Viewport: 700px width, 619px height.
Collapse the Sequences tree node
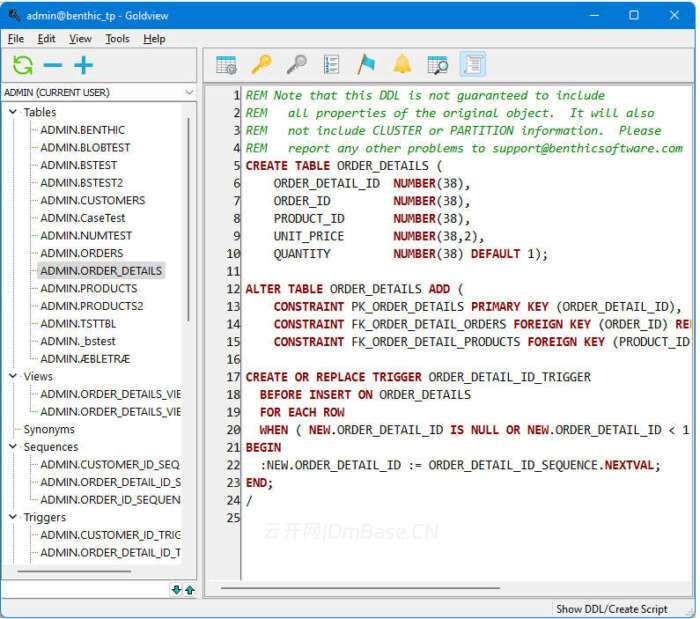[x=13, y=447]
